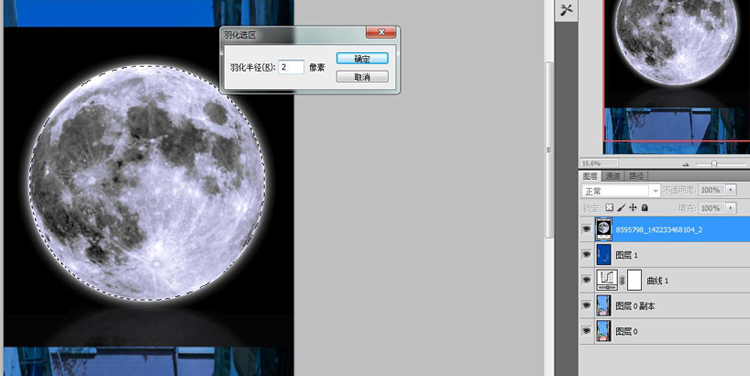Hide the 8595798_142233468104_2 layer
The height and width of the screenshot is (376, 750).
(x=586, y=229)
